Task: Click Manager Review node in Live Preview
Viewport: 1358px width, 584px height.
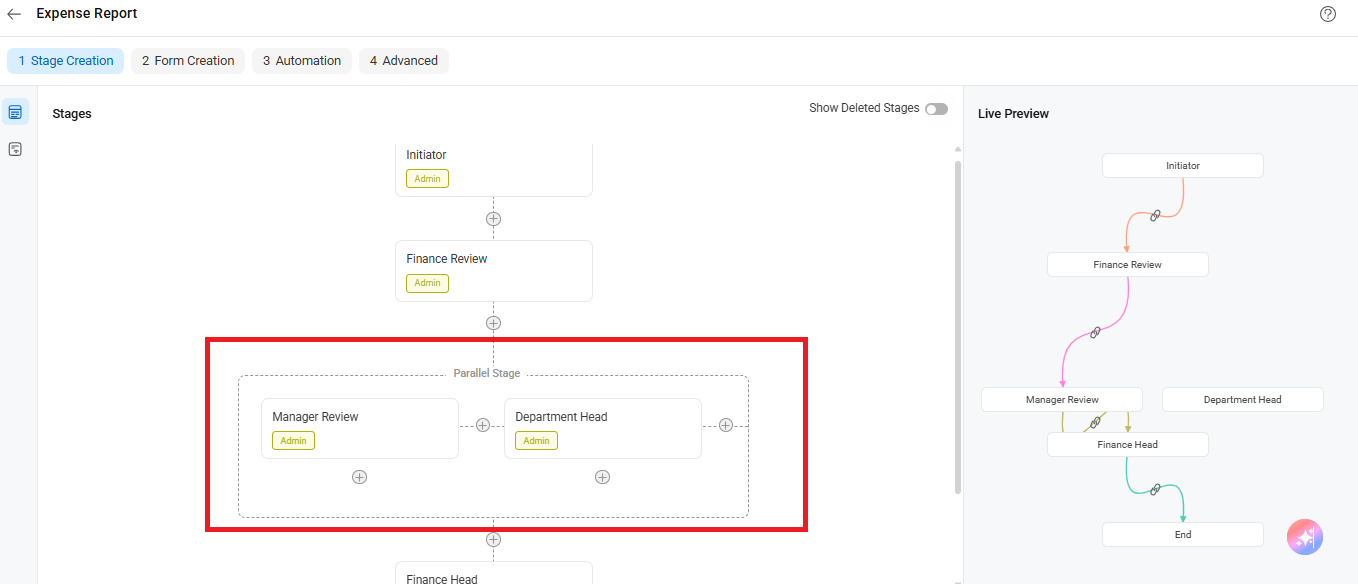Action: point(1062,400)
